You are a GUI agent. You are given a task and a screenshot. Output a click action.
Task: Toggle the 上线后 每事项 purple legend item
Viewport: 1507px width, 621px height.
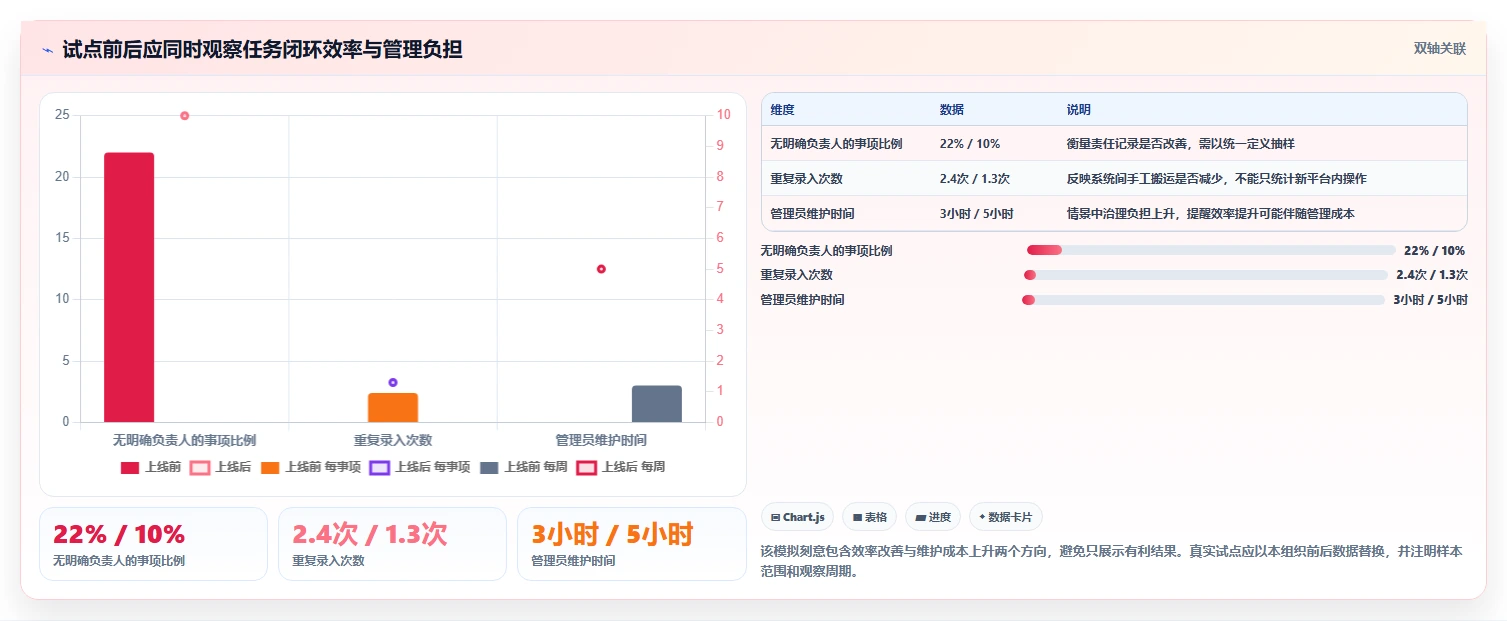(x=420, y=467)
